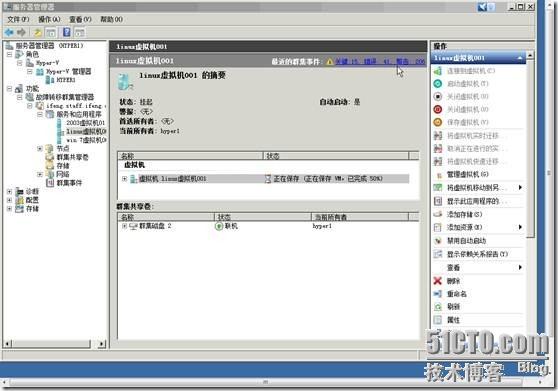Click the black-dot 关闭虚拟机 shutdown icon
Viewport: 558px width, 391px height.
pyautogui.click(x=438, y=96)
